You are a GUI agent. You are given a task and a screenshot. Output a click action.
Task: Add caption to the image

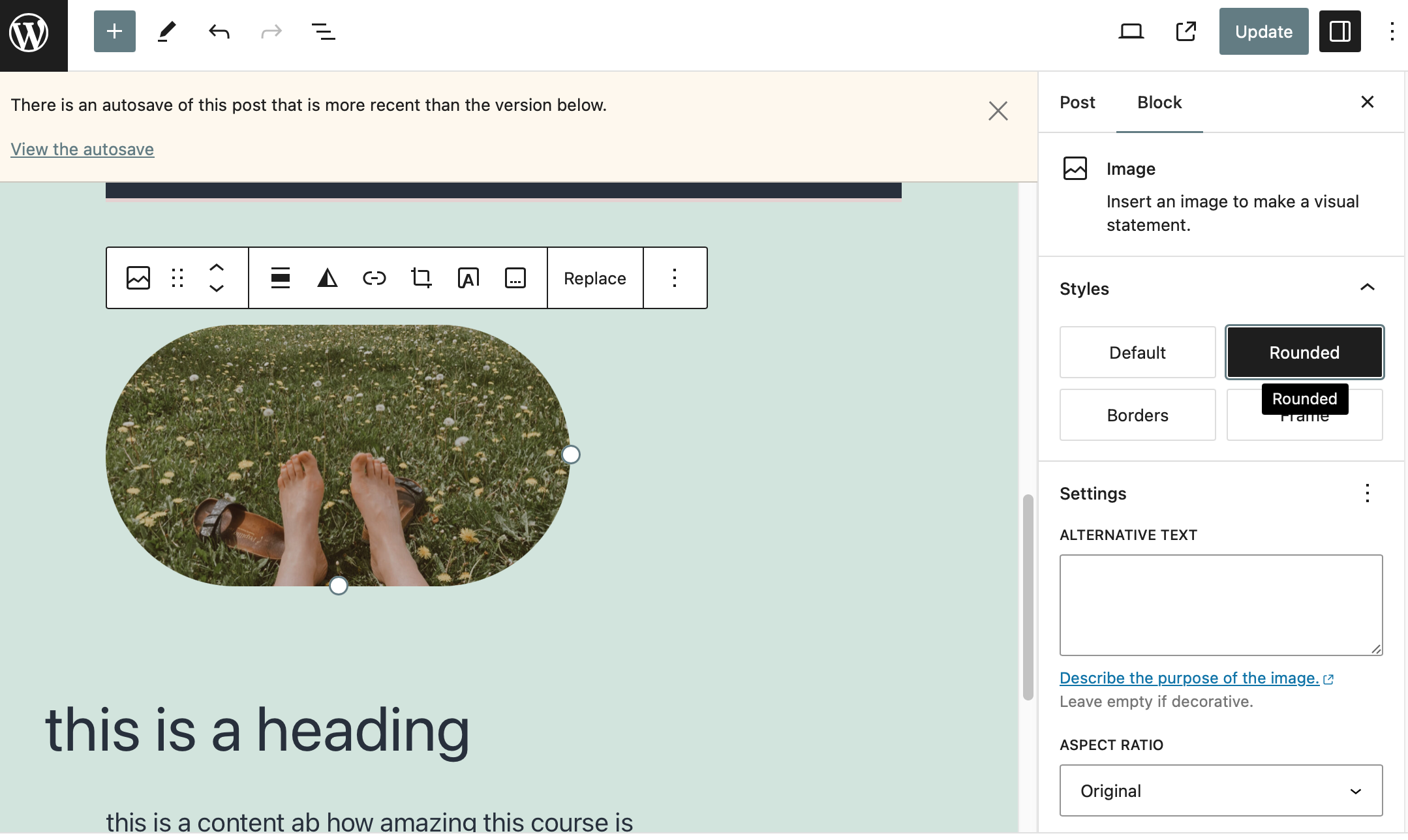[x=515, y=278]
